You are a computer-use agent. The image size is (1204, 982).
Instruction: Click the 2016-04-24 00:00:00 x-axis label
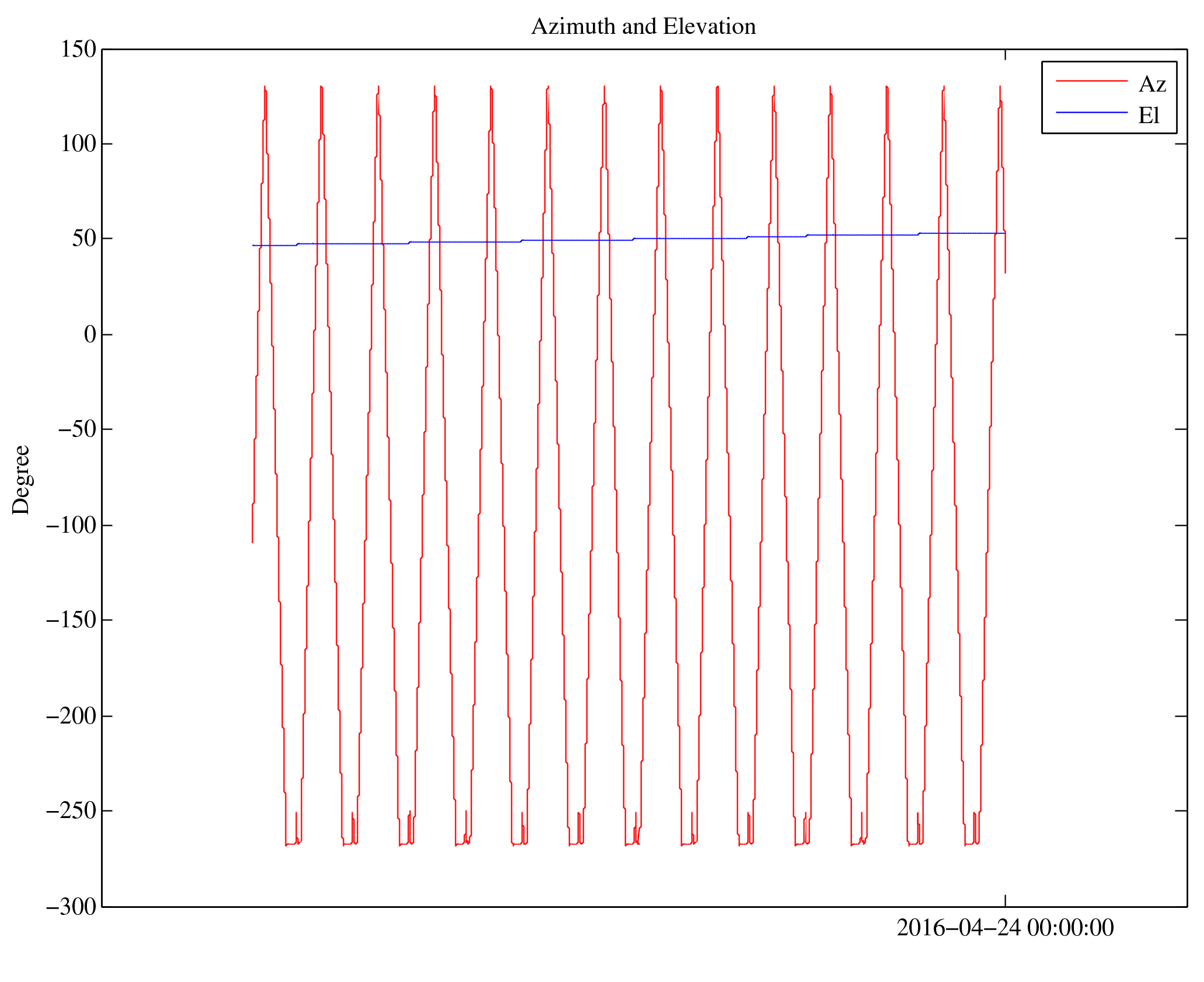(x=1004, y=928)
